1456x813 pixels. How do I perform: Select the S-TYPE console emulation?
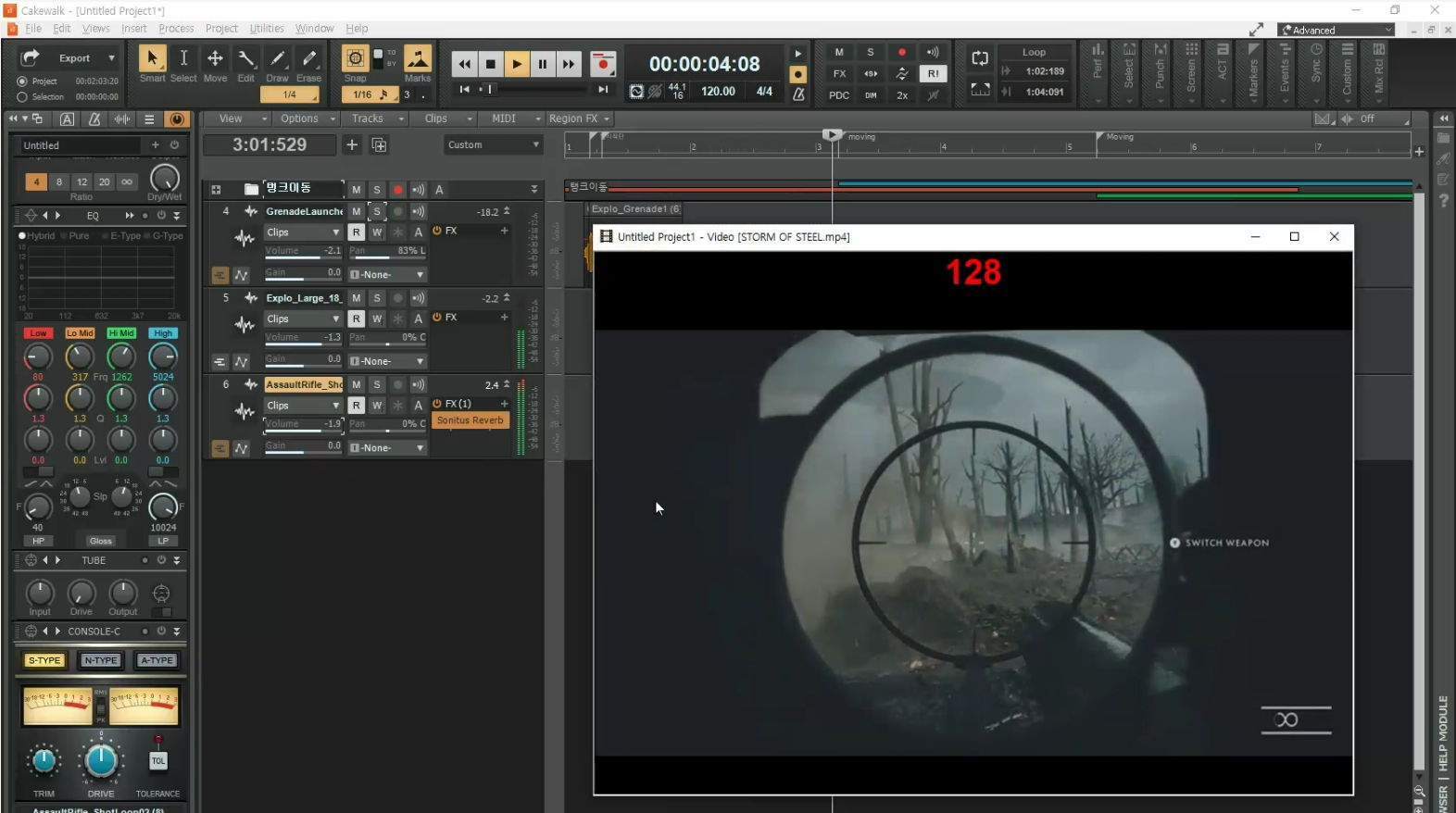(x=44, y=660)
